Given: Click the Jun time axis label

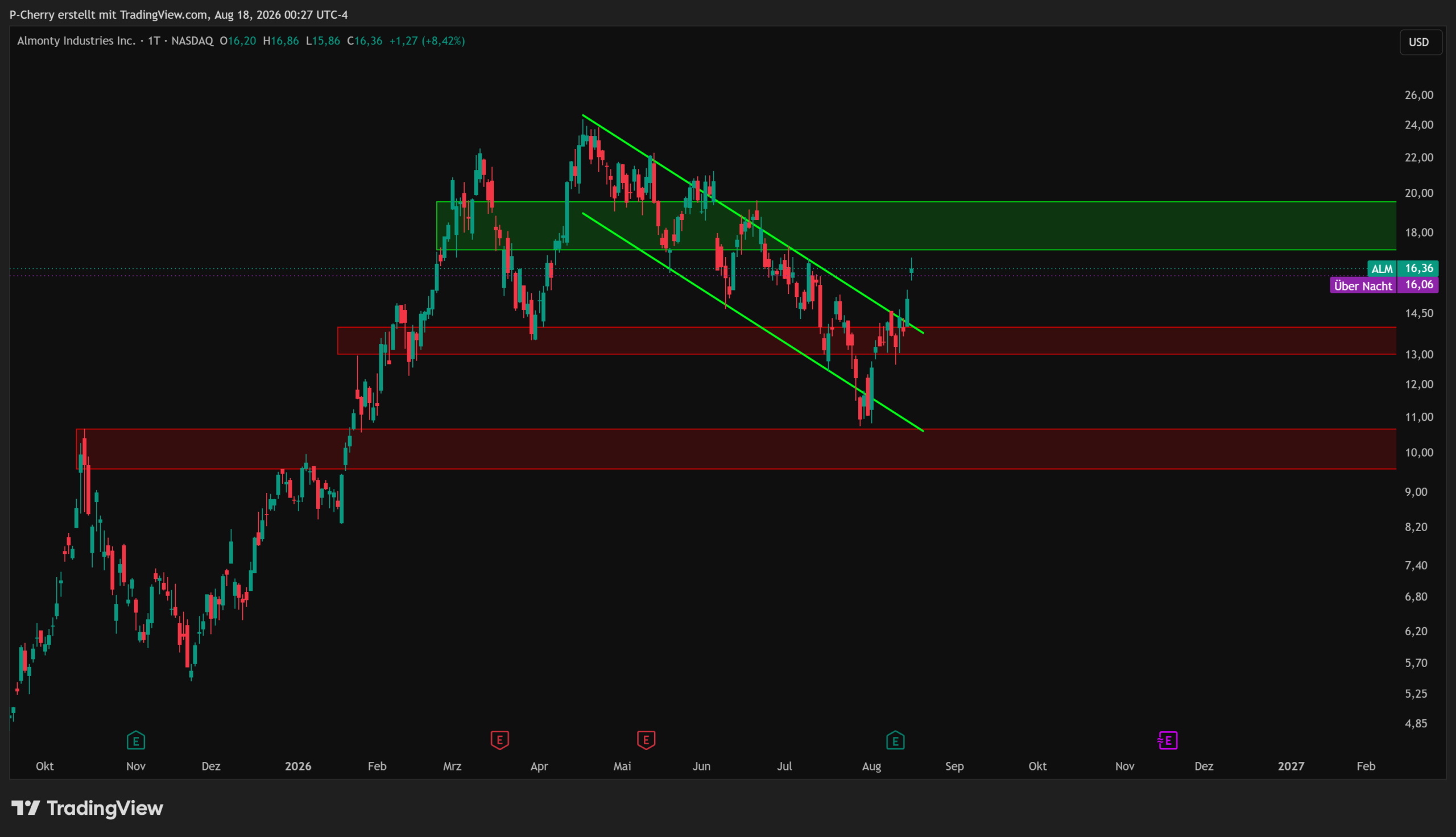Looking at the screenshot, I should click(x=701, y=766).
